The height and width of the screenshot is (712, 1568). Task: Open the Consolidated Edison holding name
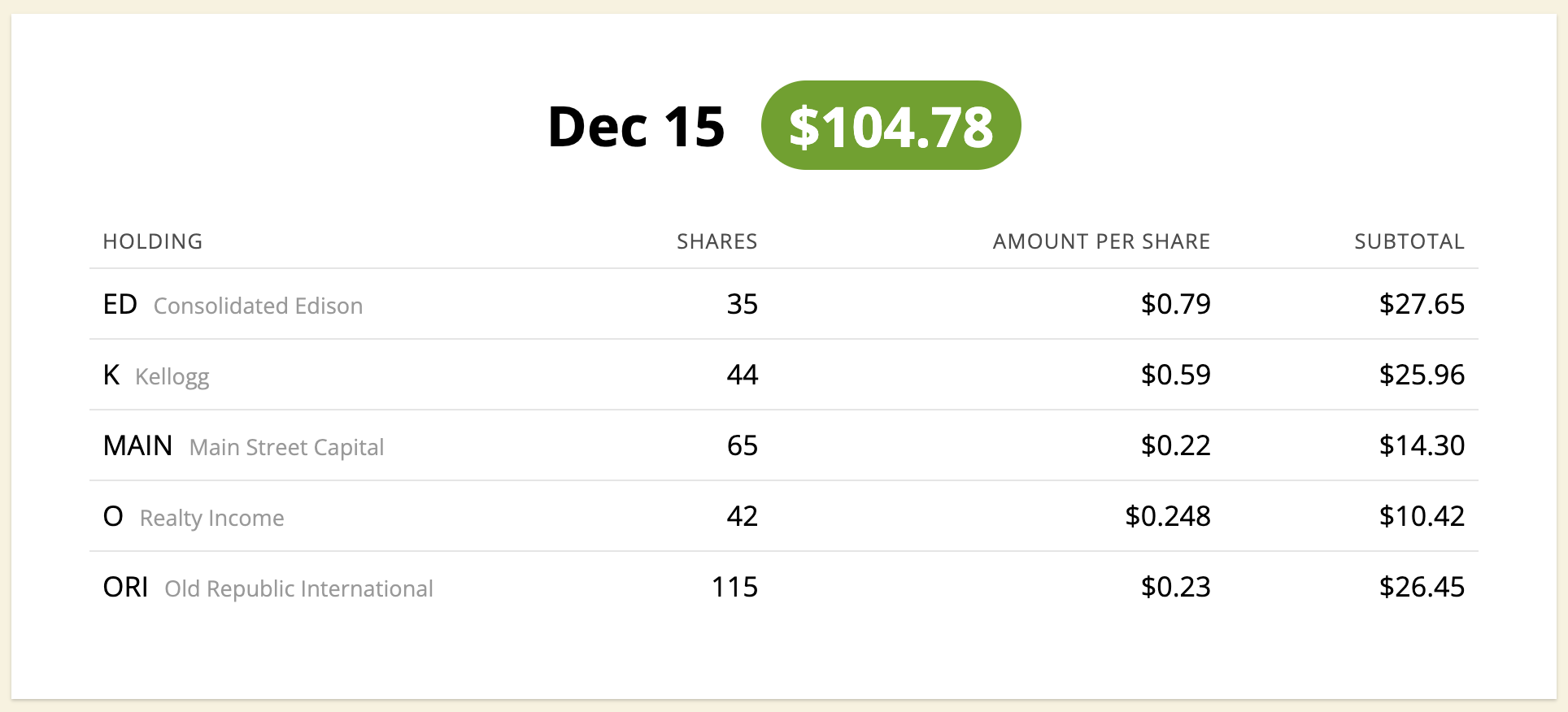(258, 306)
